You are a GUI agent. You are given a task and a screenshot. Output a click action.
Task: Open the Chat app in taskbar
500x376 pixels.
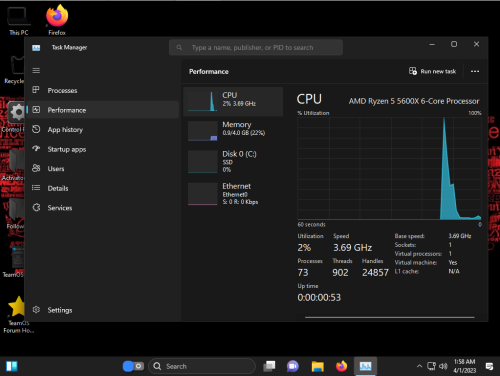(x=293, y=366)
